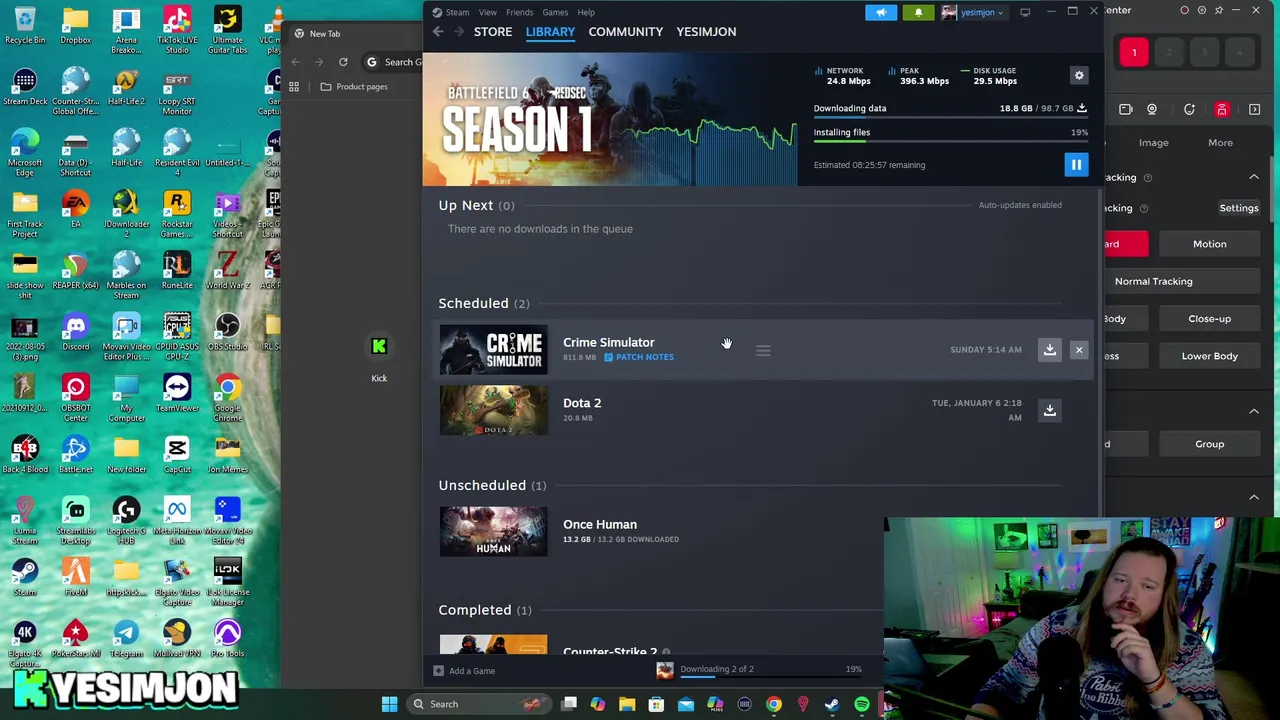The image size is (1280, 720).
Task: Grab the Crime Simulator reorder handle
Action: pyautogui.click(x=763, y=350)
